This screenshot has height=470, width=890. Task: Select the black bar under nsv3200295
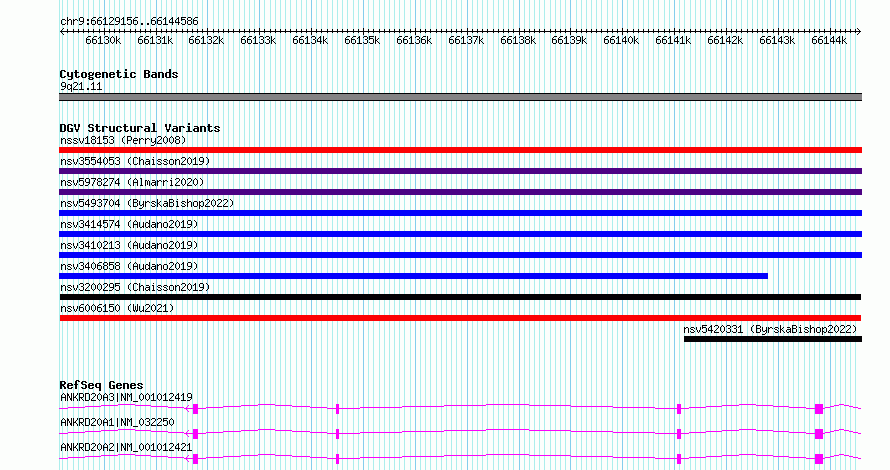pyautogui.click(x=460, y=297)
